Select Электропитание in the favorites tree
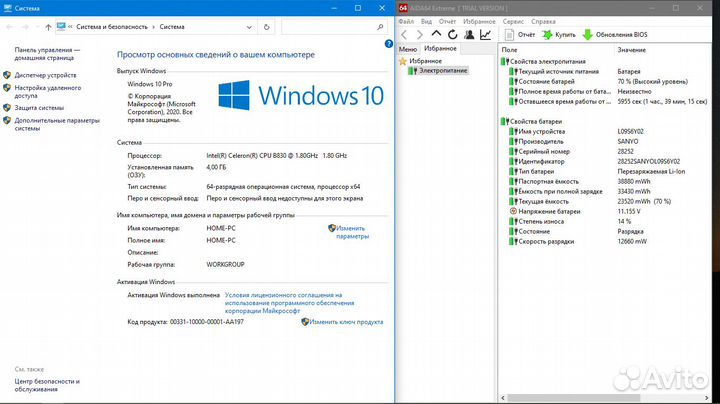The image size is (720, 404). pyautogui.click(x=441, y=71)
